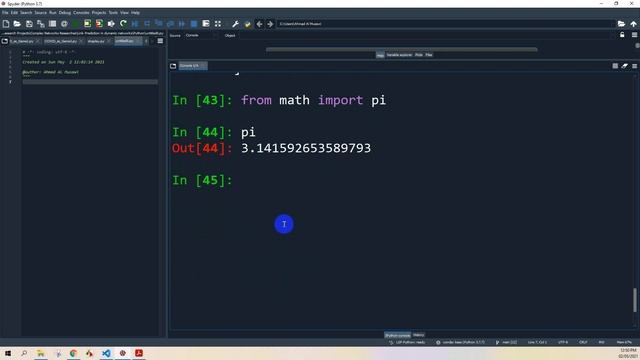Image resolution: width=640 pixels, height=360 pixels.
Task: Click the @ symbol finder icon
Action: [x=64, y=24]
